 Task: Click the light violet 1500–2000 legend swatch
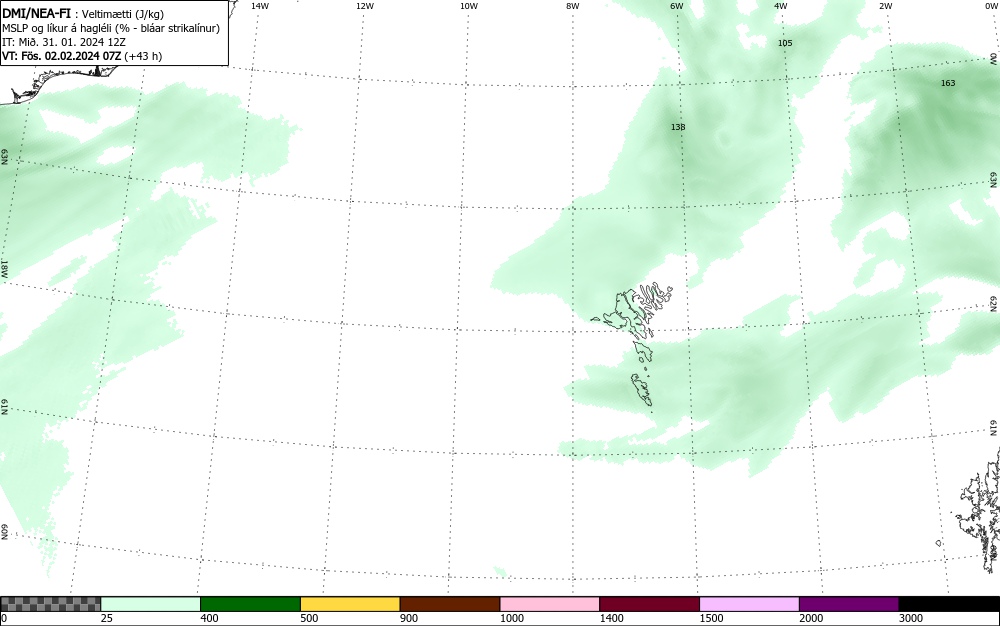(x=749, y=604)
